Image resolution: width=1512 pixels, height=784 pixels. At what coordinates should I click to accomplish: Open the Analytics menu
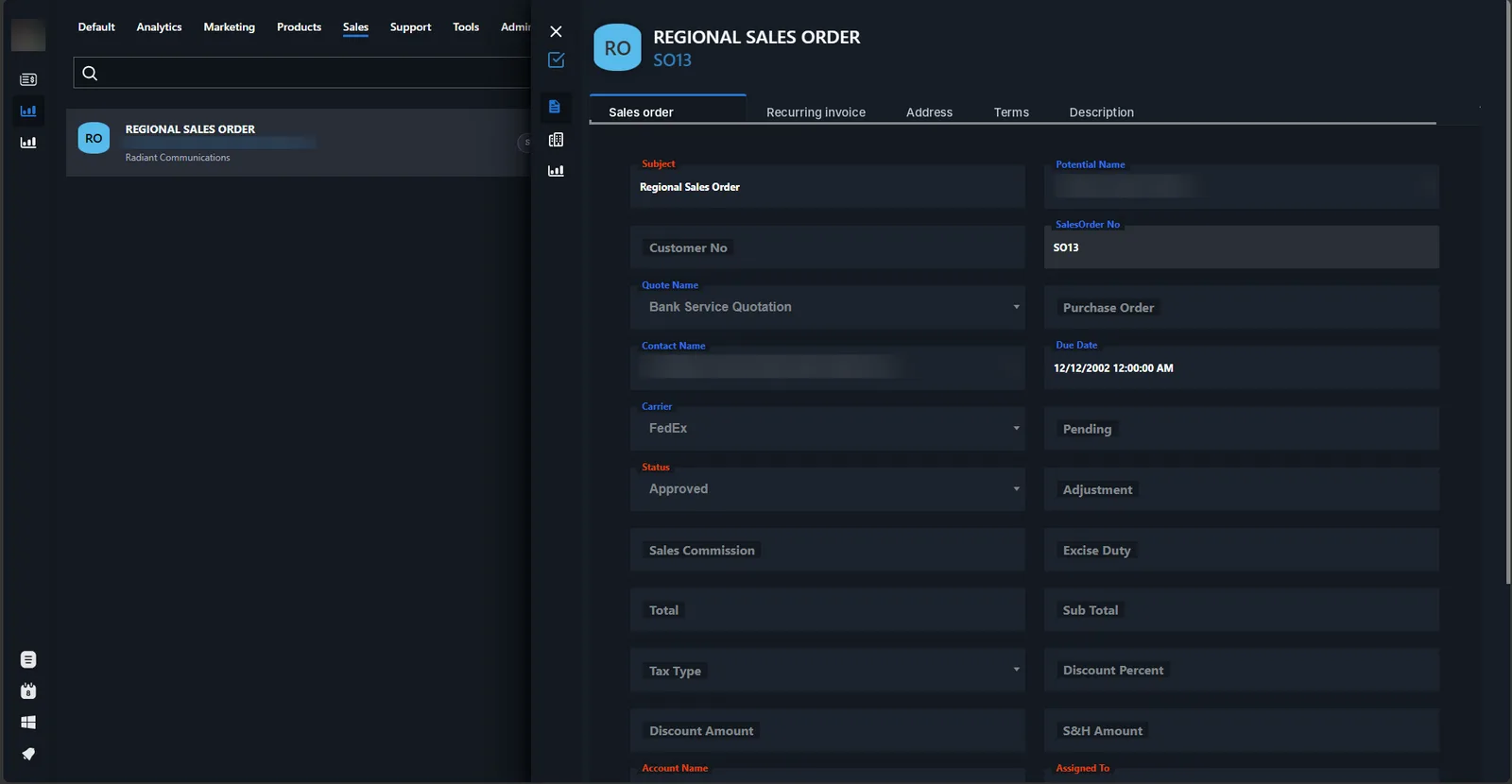click(159, 27)
